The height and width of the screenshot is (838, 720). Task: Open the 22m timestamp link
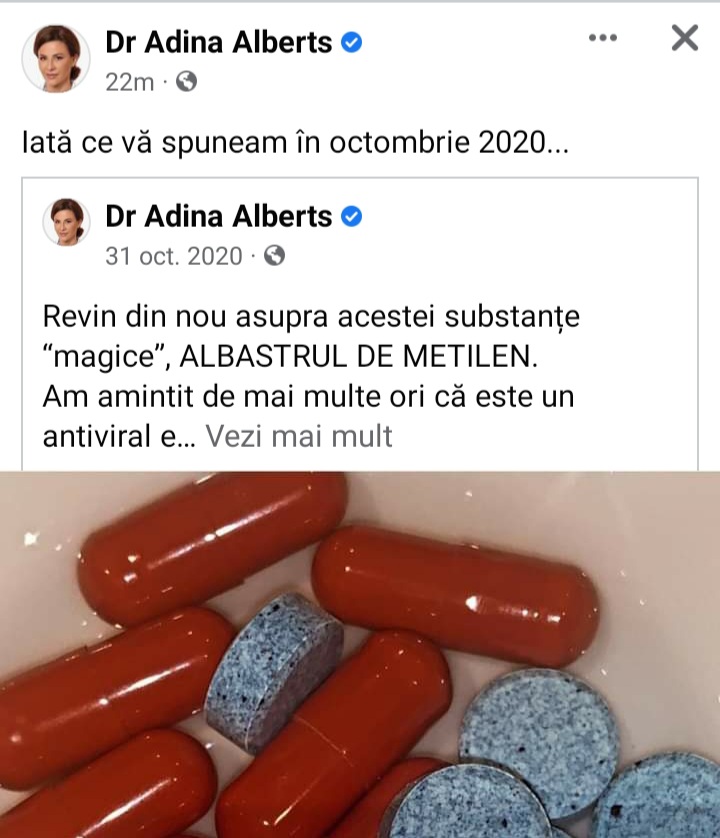tap(130, 82)
